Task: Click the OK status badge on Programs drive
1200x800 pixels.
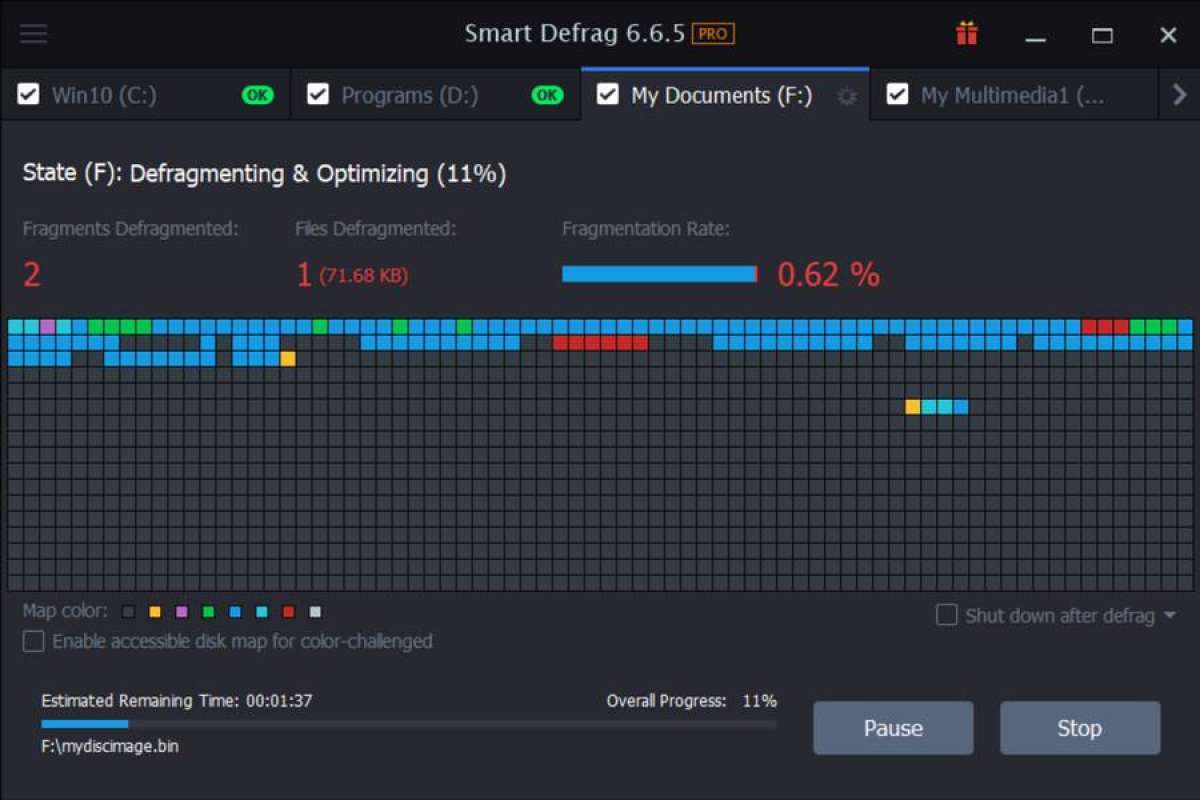Action: coord(547,95)
